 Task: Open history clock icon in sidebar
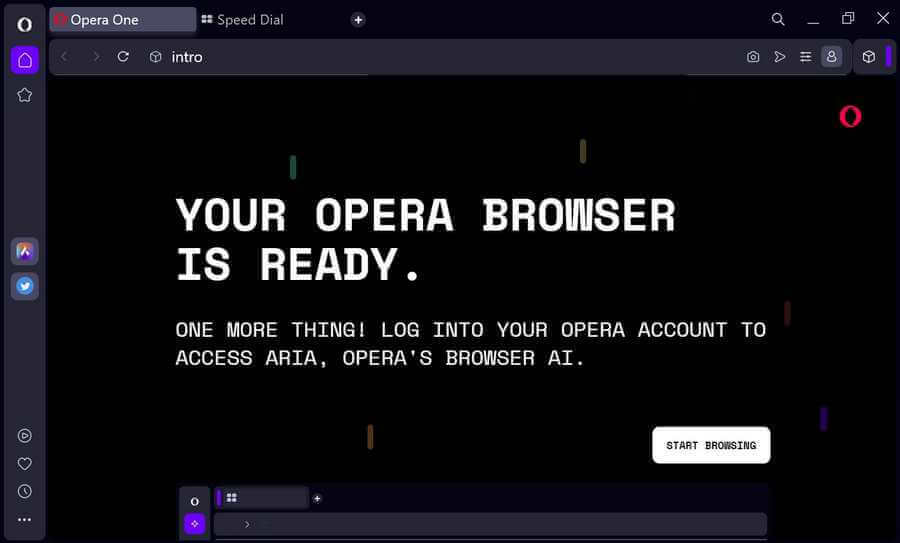pyautogui.click(x=24, y=491)
